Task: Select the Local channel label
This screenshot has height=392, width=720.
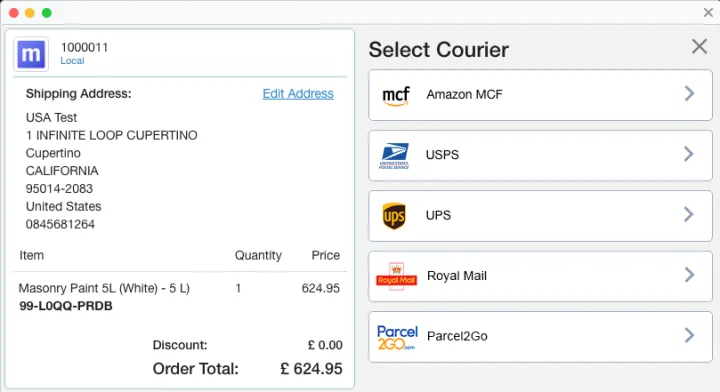Action: [72, 61]
